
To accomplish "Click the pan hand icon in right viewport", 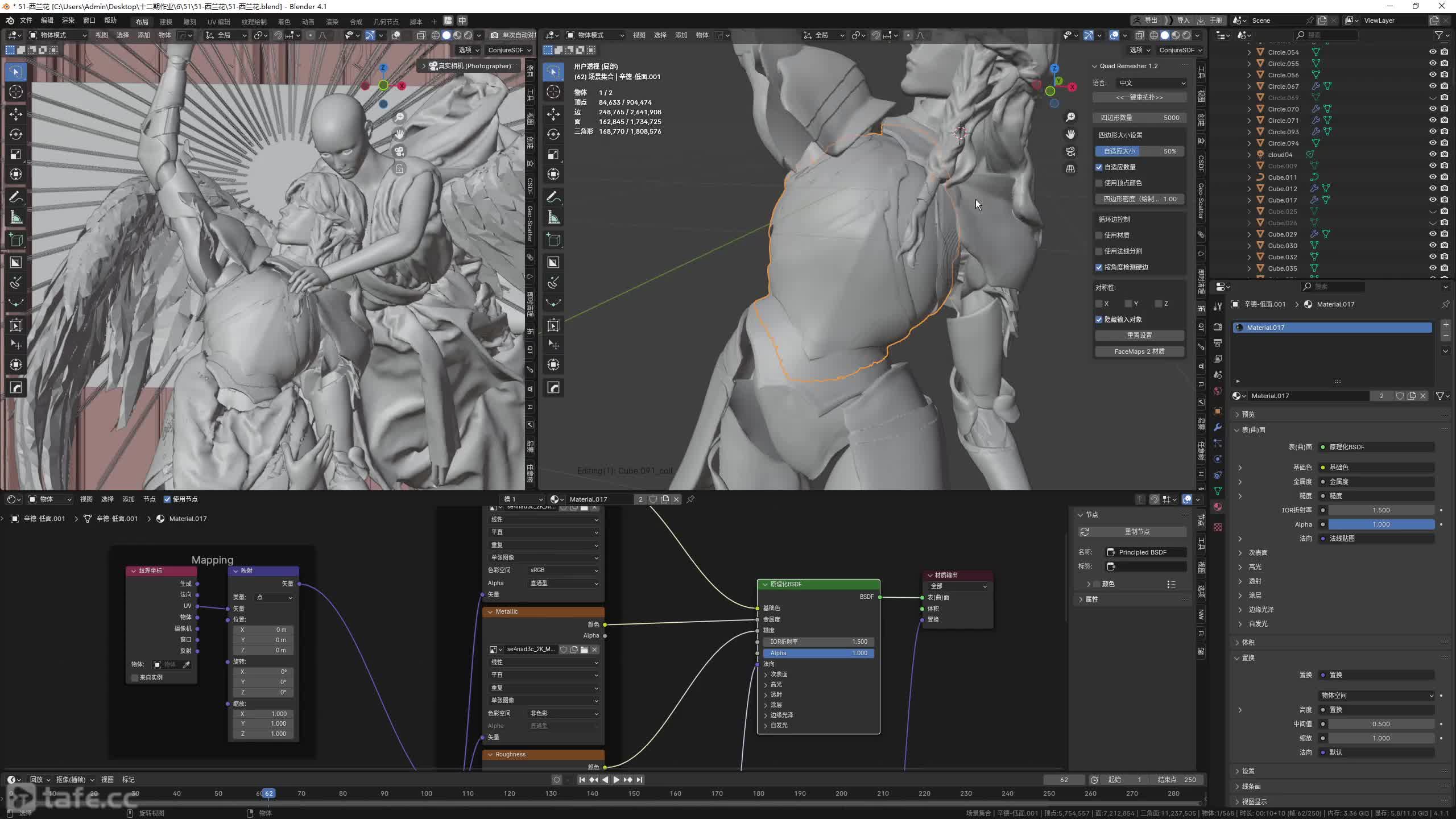I will click(1070, 134).
